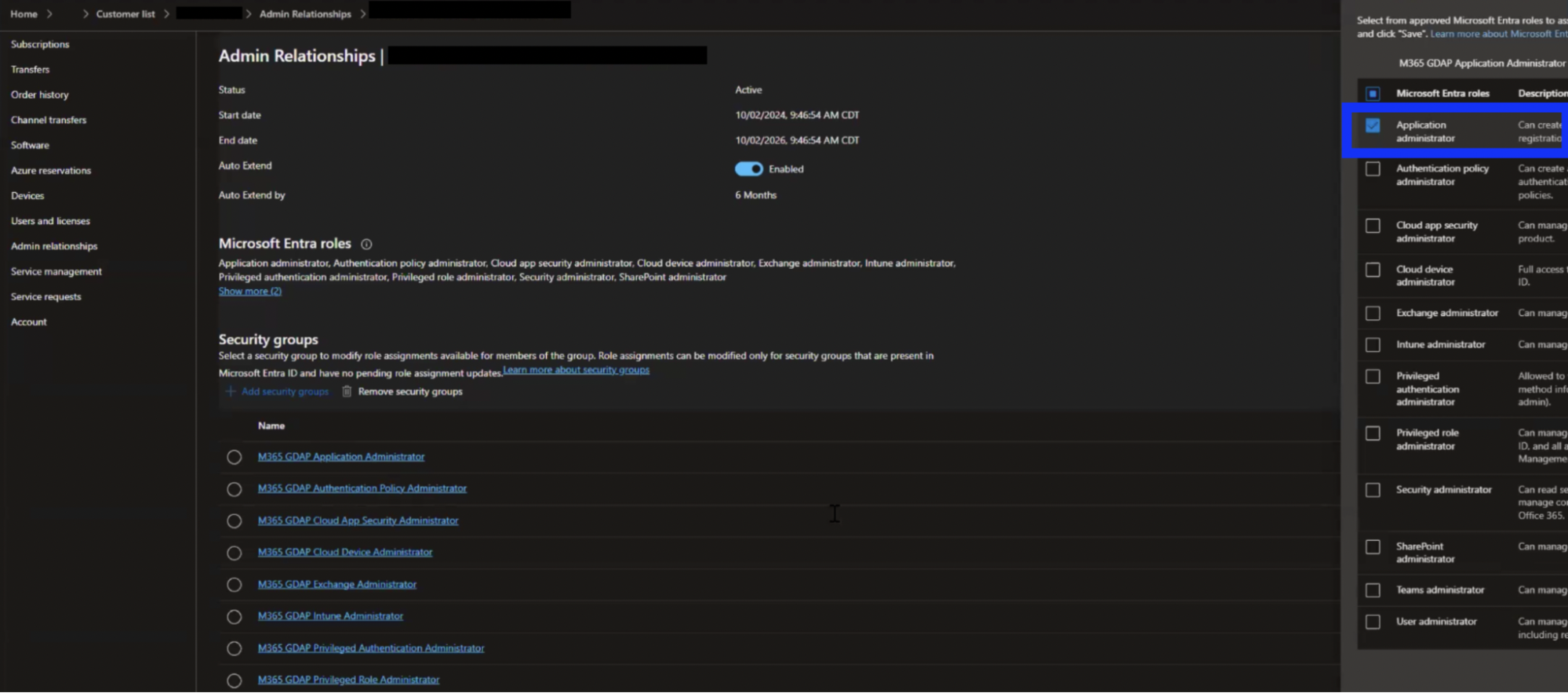Click the info icon beside Microsoft Entra roles
This screenshot has height=693, width=1568.
[366, 245]
